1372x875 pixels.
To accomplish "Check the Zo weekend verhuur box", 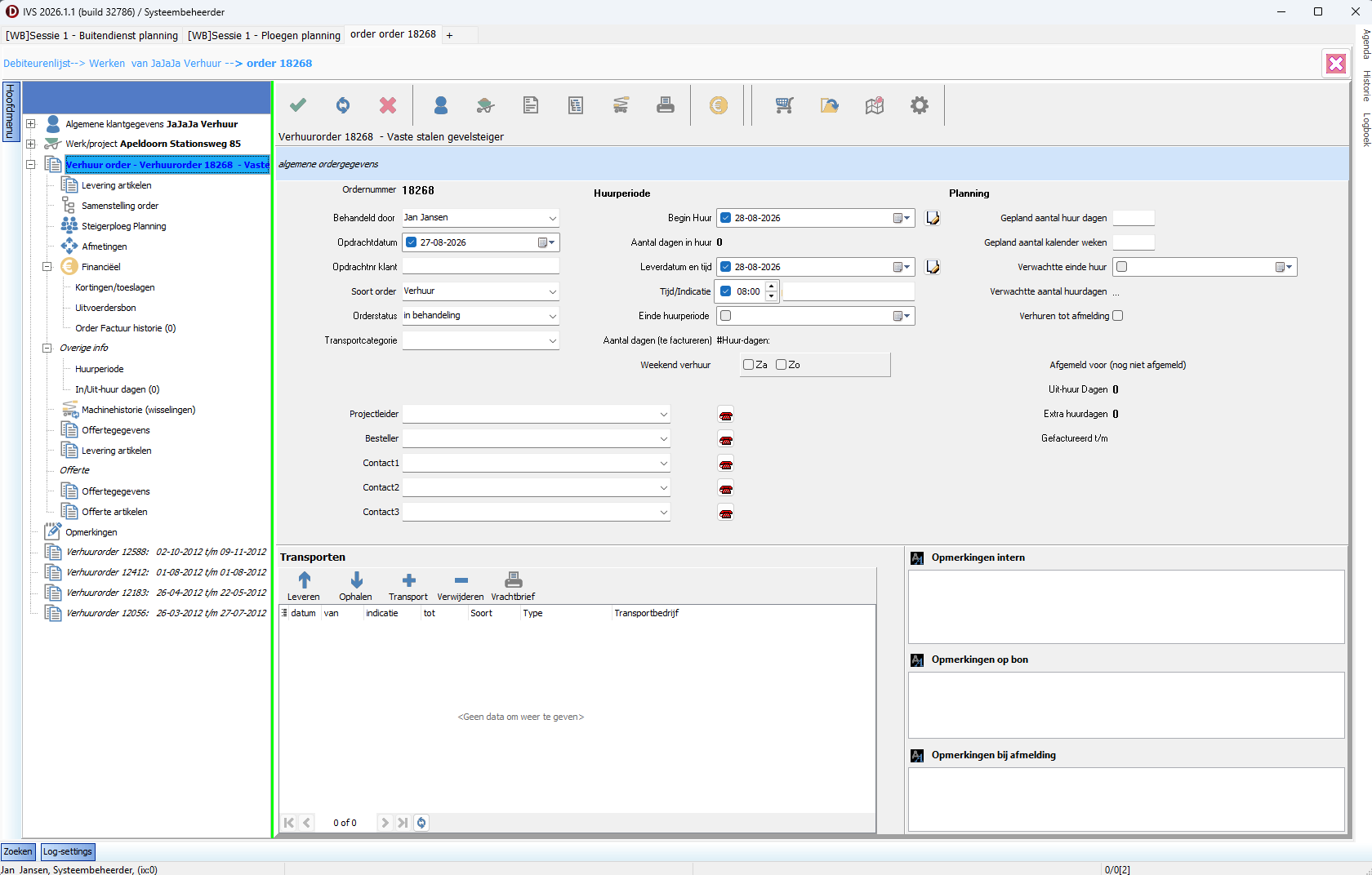I will (781, 365).
